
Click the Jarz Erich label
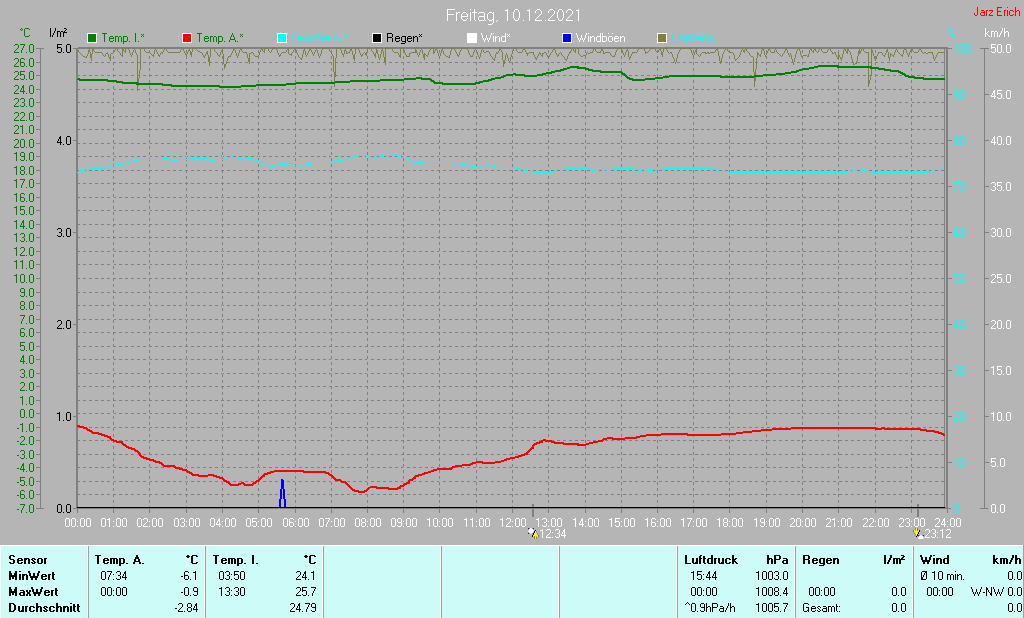[x=997, y=12]
